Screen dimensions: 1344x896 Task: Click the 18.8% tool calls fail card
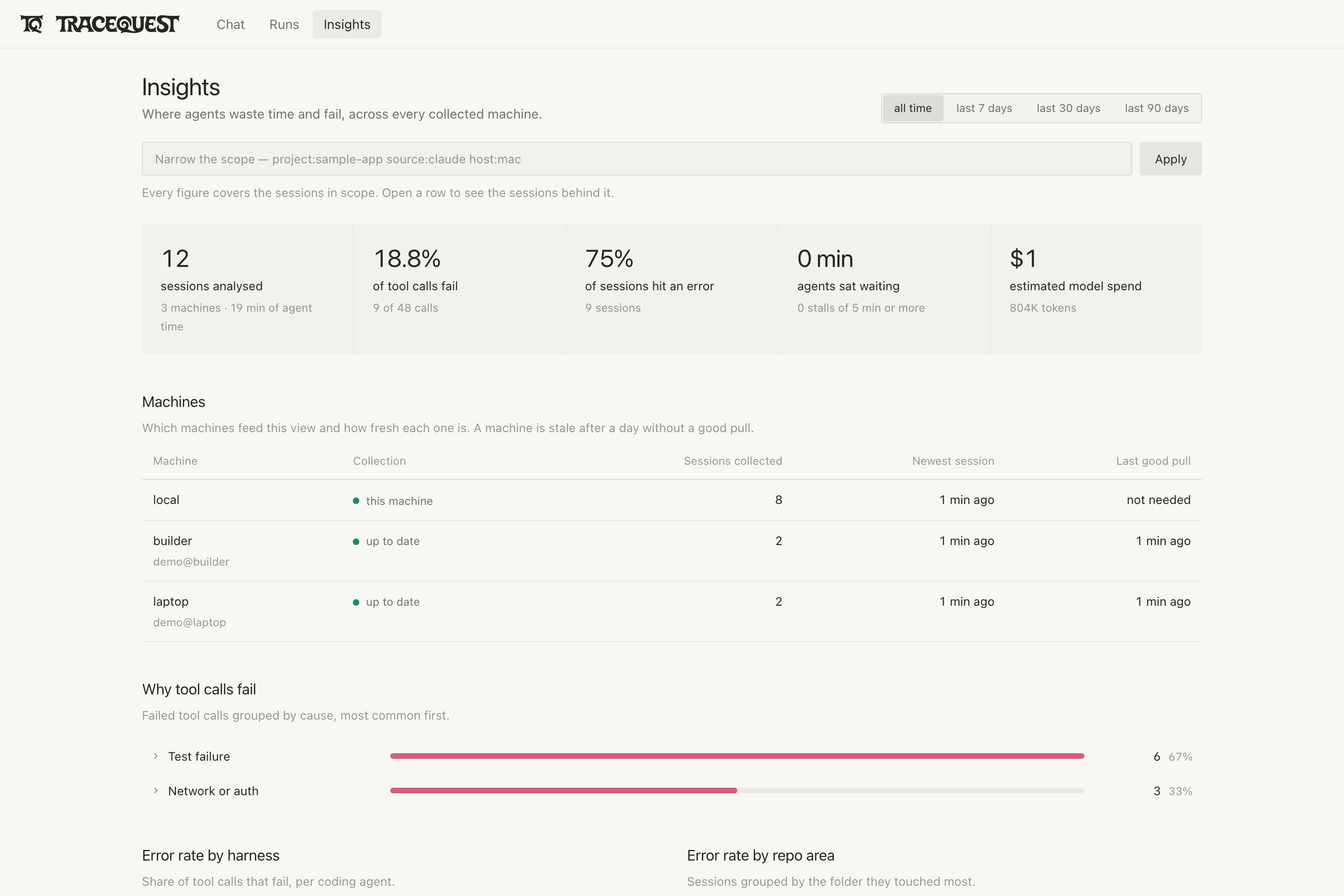pos(459,289)
